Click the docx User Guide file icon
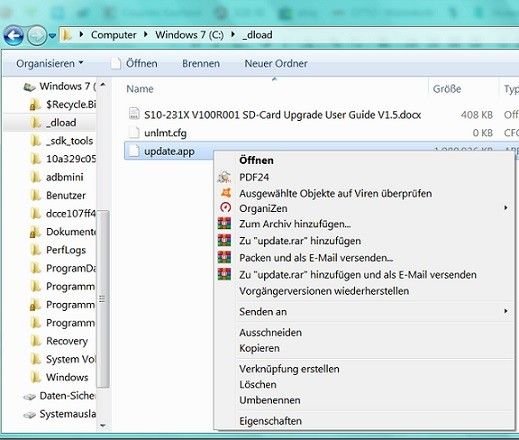The width and height of the screenshot is (519, 440). tap(134, 114)
